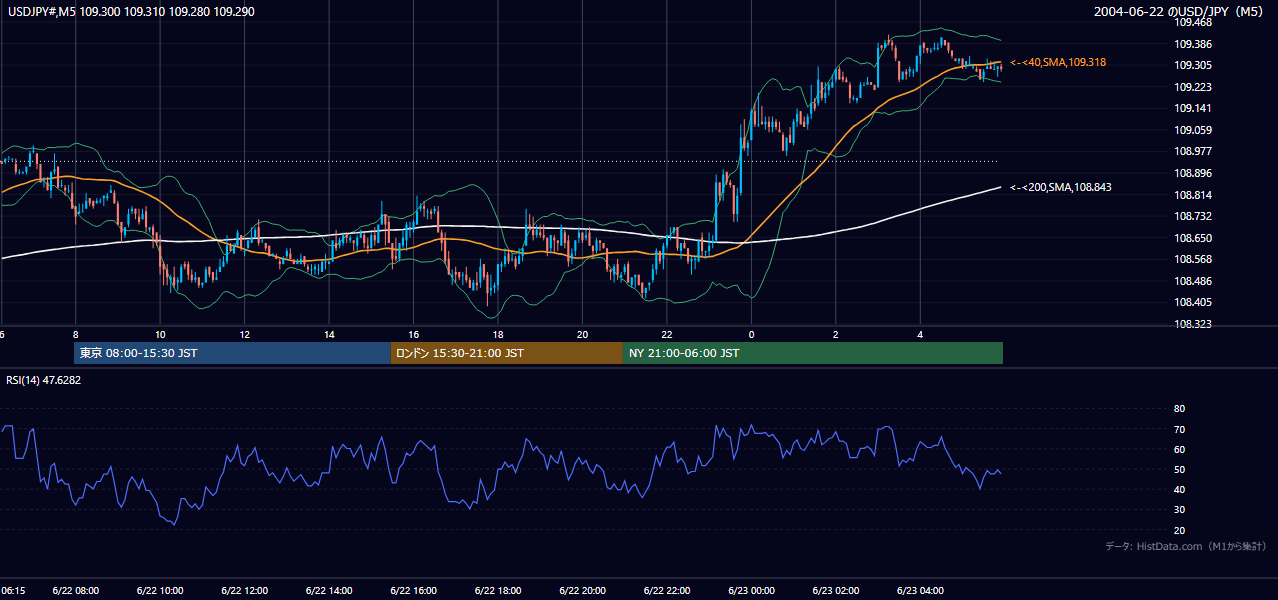Viewport: 1278px width, 600px height.
Task: Click RSI scale value 40
Action: (x=1180, y=489)
